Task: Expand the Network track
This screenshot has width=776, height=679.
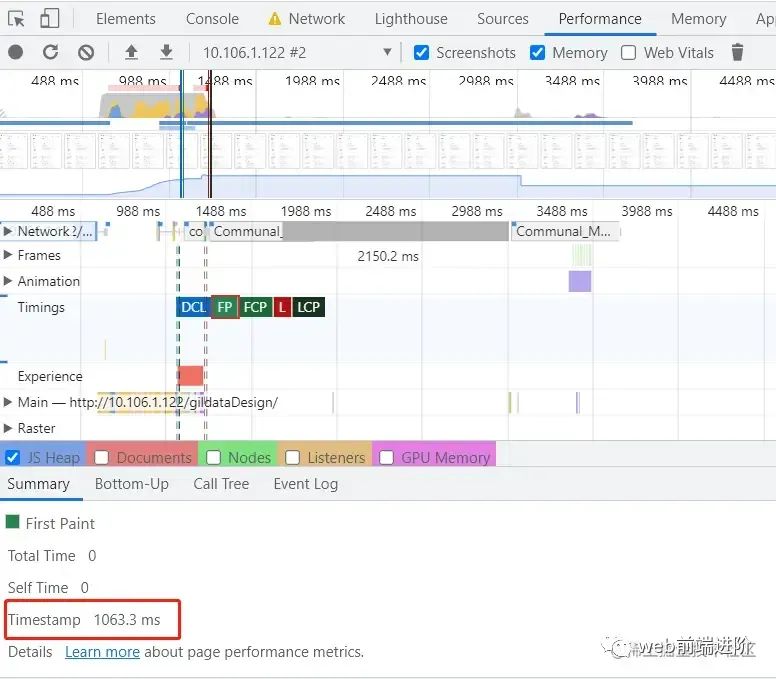Action: click(x=7, y=231)
